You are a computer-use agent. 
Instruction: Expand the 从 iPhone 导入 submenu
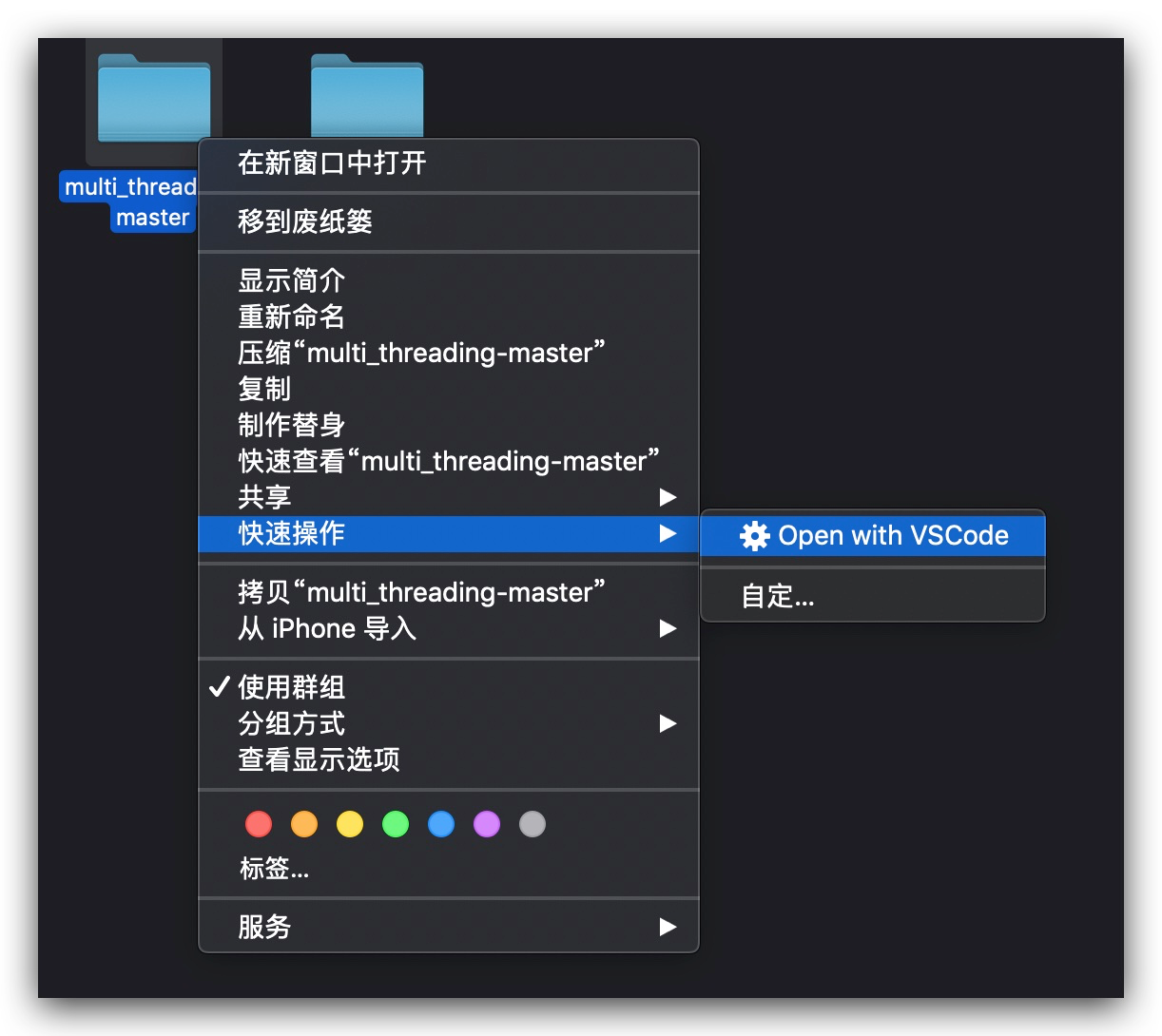668,628
